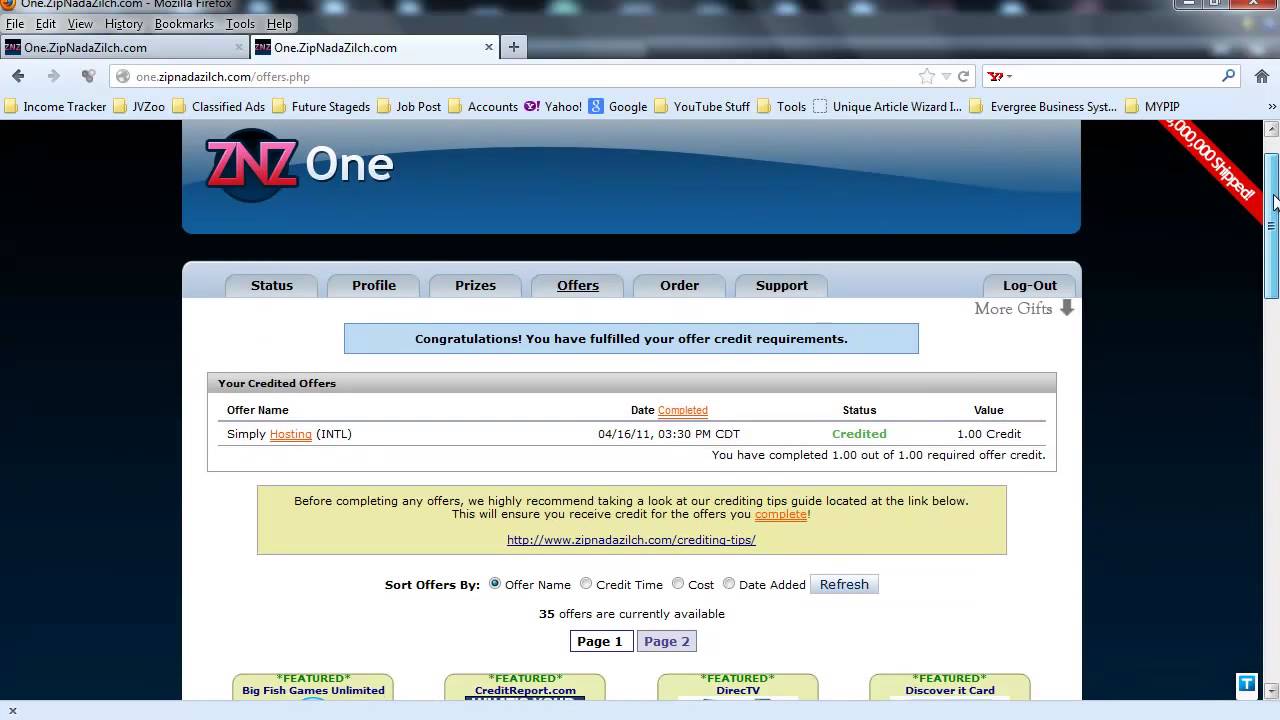The width and height of the screenshot is (1280, 720).
Task: Open the site identity icon in the address bar
Action: pos(124,76)
